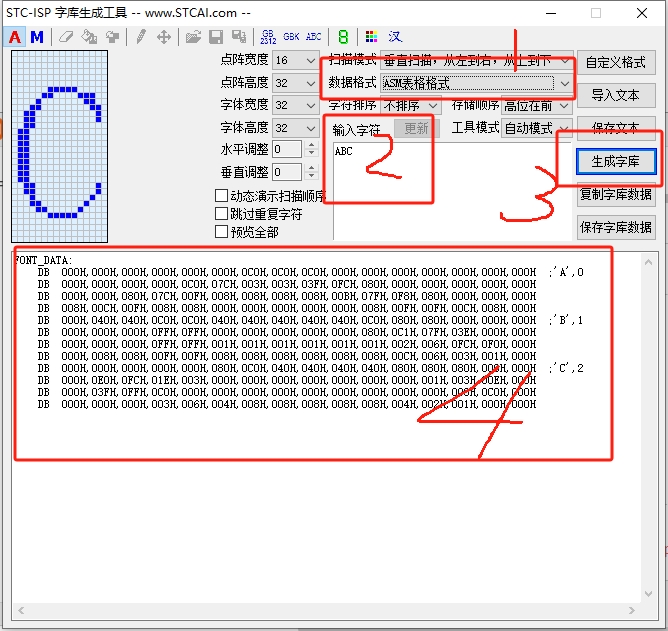Click the ;'B',1 comment text
The image size is (668, 631).
tap(566, 320)
